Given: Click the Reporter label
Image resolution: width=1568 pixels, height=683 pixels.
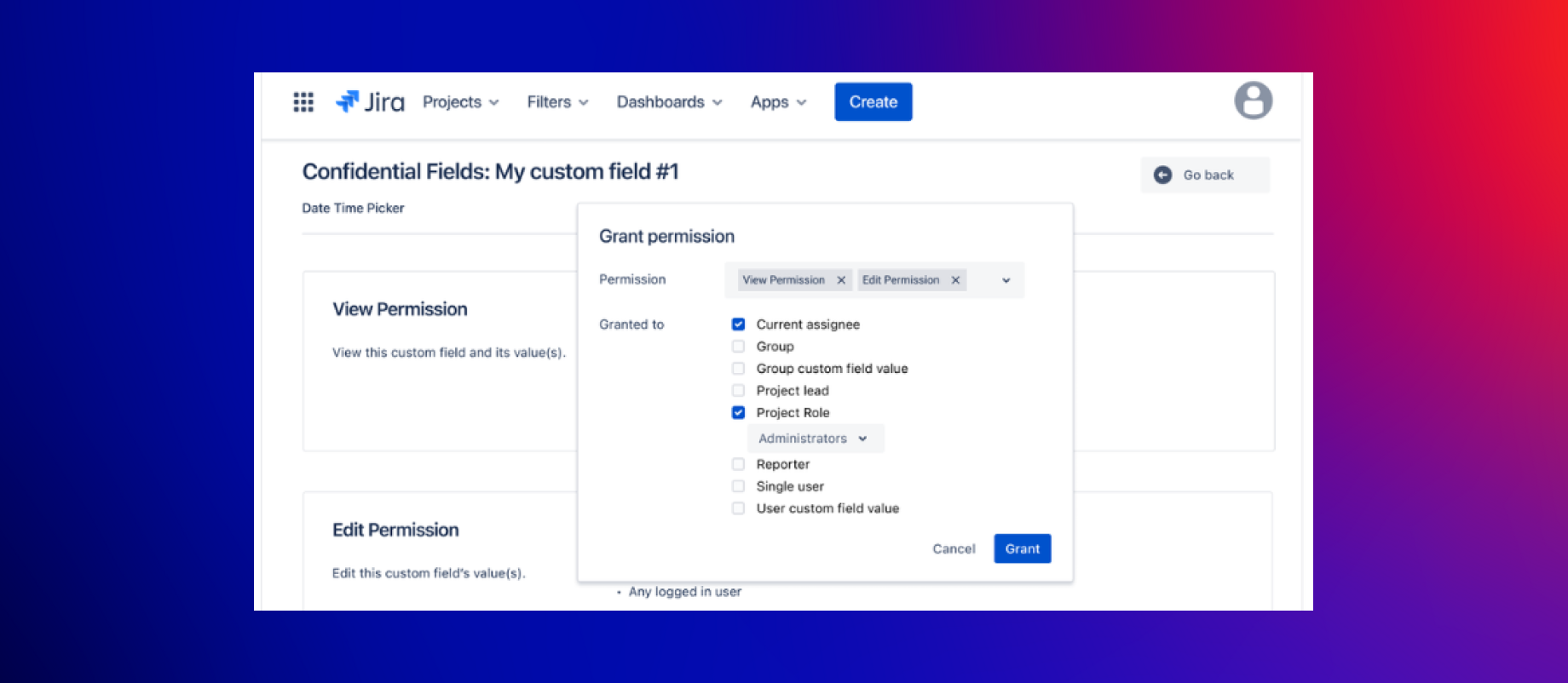Looking at the screenshot, I should coord(783,464).
